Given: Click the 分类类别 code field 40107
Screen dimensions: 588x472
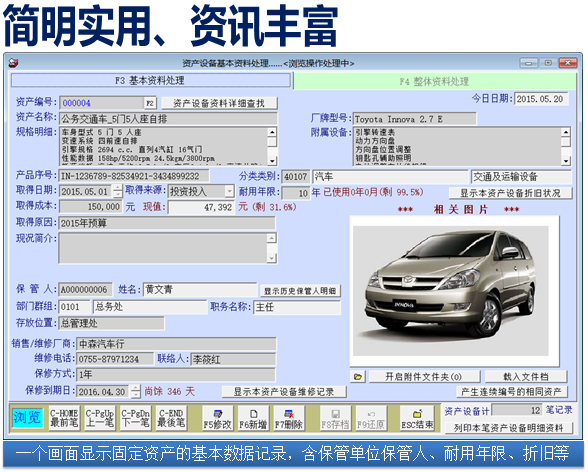Looking at the screenshot, I should pos(296,177).
